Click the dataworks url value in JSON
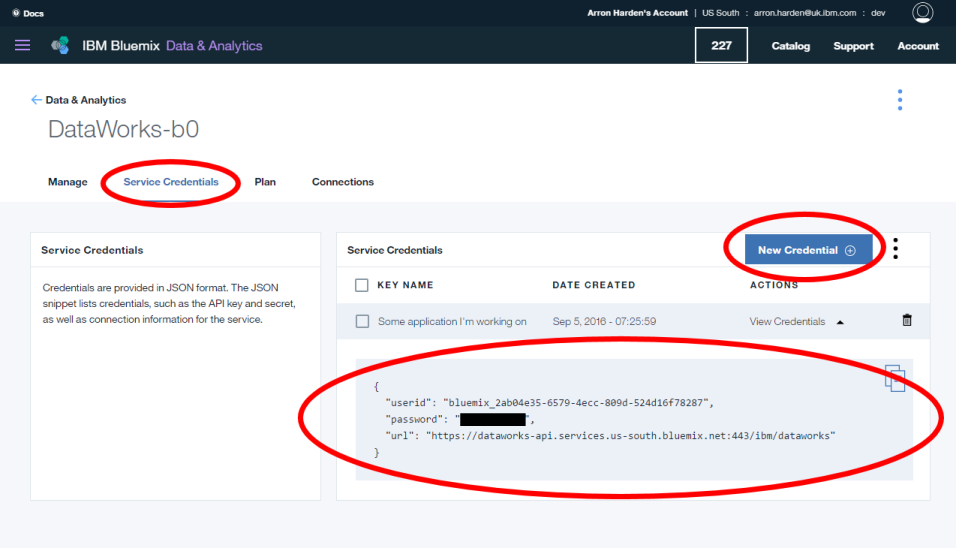 [x=630, y=436]
